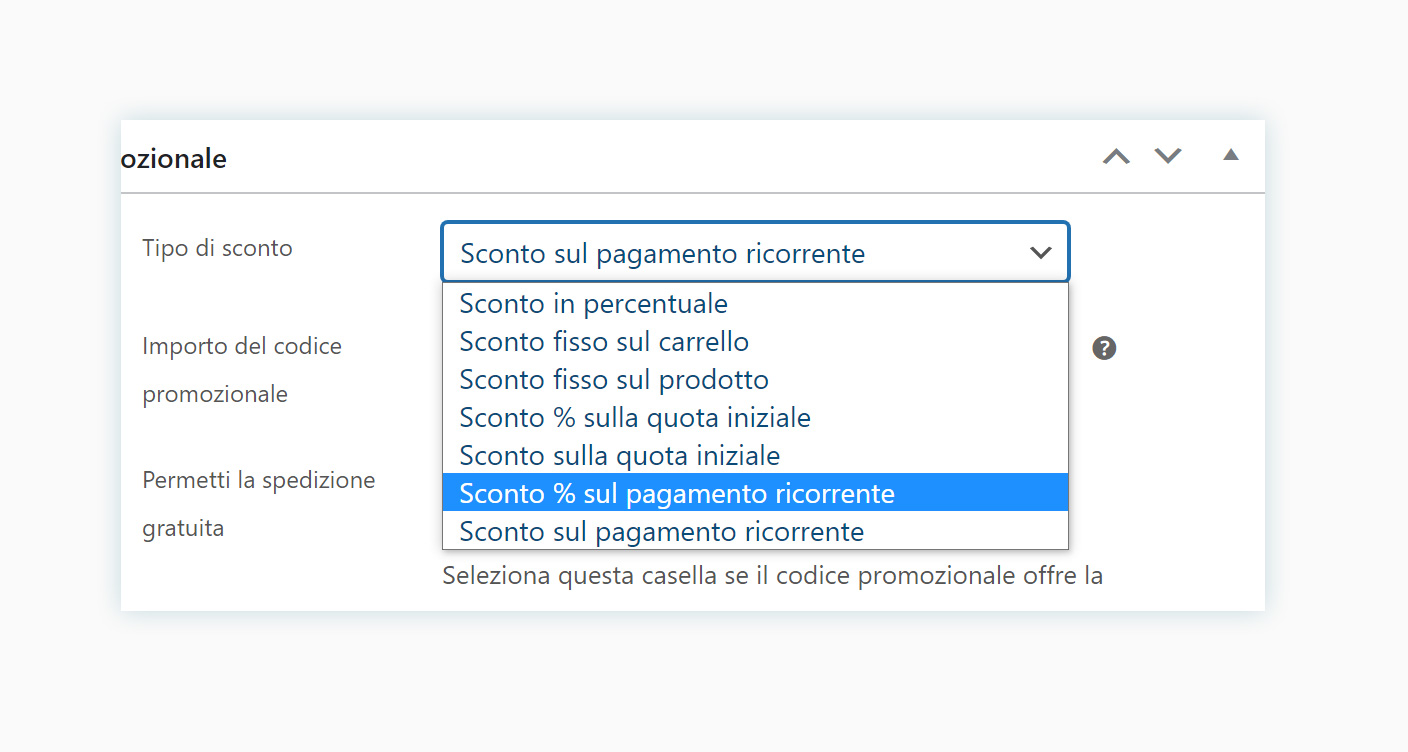Choose Sconto in percentuale option
The height and width of the screenshot is (752, 1408).
point(755,303)
